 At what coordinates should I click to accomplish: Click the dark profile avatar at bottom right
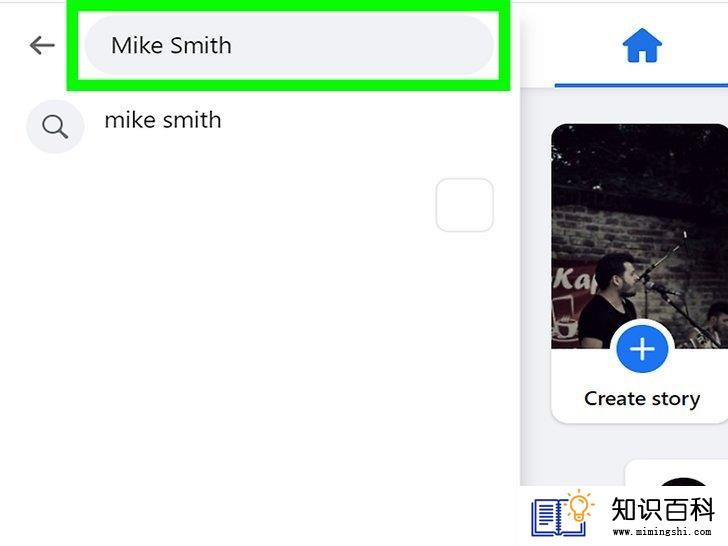coord(682,482)
